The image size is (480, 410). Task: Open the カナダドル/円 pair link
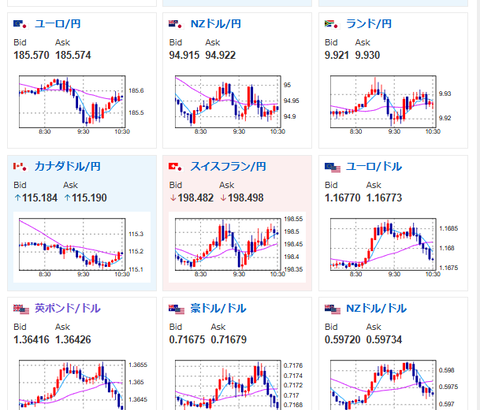coord(67,166)
